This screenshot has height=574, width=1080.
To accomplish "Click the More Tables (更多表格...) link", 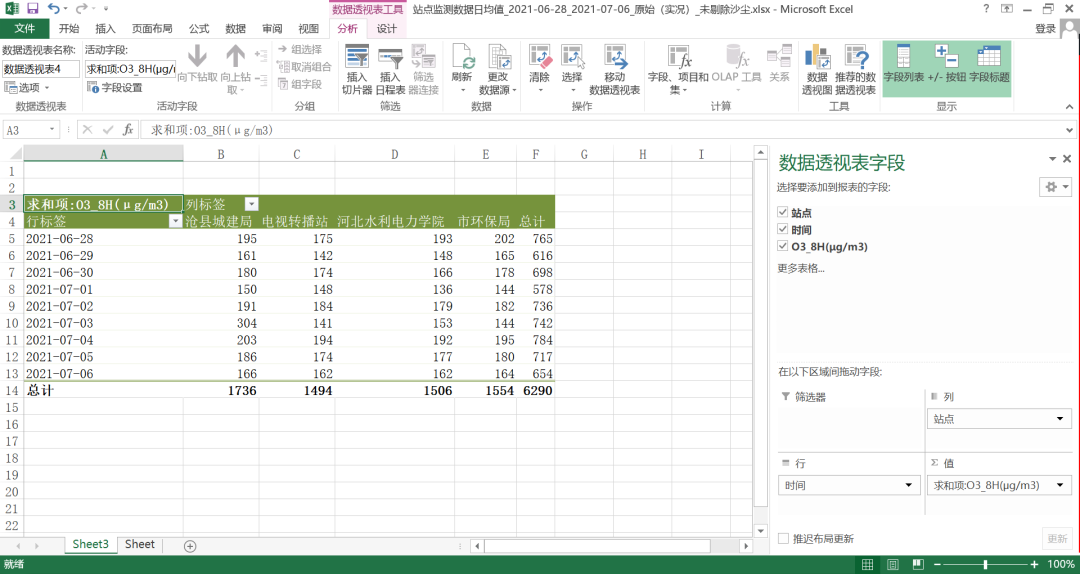I will pyautogui.click(x=801, y=268).
